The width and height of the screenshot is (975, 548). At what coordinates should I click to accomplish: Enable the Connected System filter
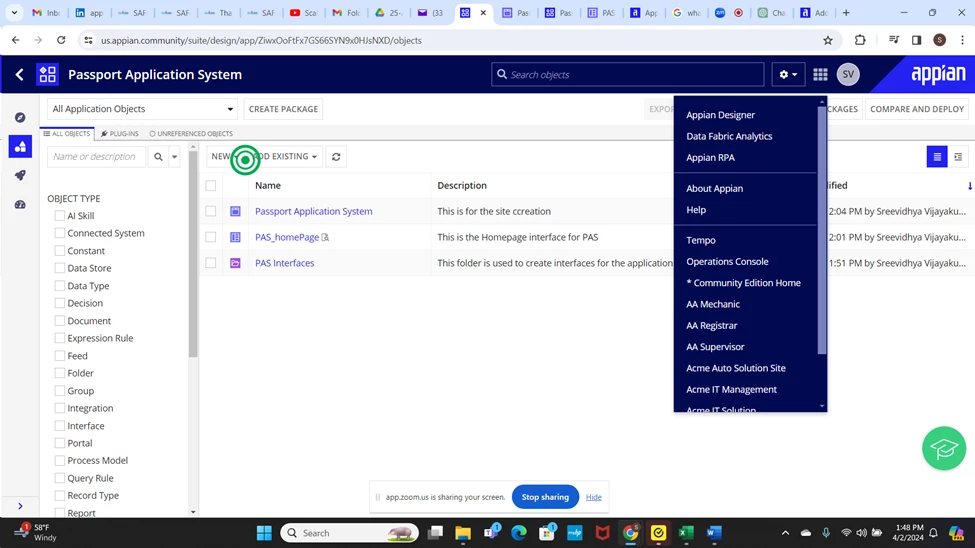pyautogui.click(x=60, y=233)
